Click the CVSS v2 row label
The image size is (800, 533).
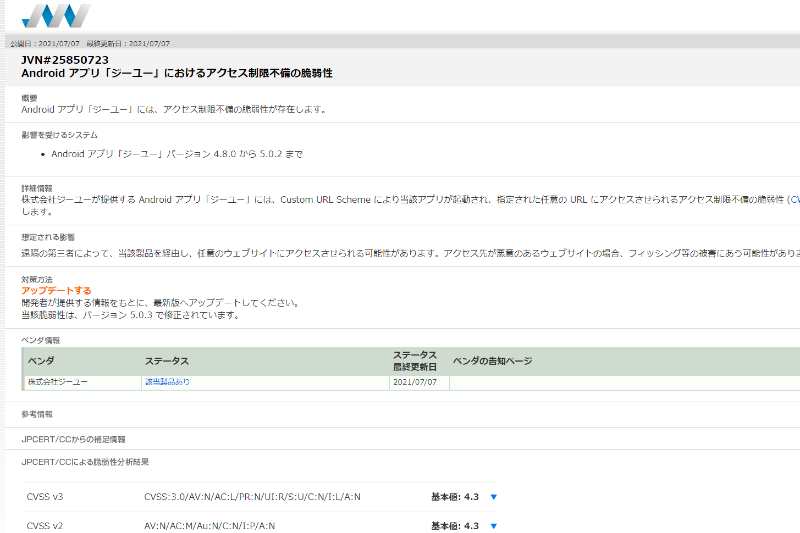(45, 526)
